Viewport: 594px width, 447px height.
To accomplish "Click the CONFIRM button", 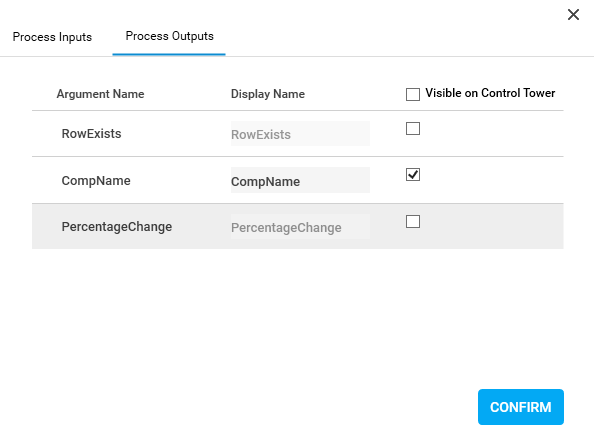I will click(521, 407).
